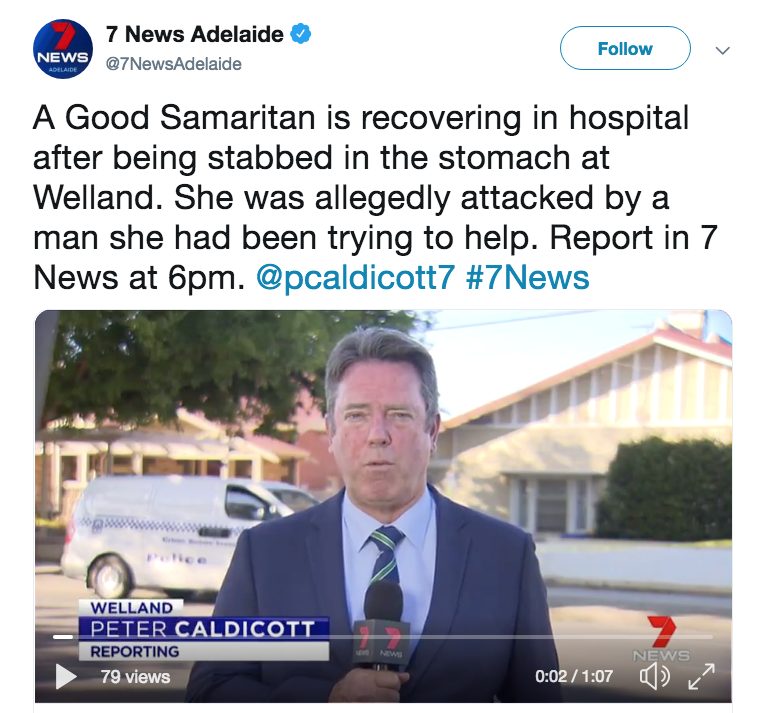The height and width of the screenshot is (713, 758).
Task: Click the 7 News Adelaide display name
Action: tap(195, 34)
